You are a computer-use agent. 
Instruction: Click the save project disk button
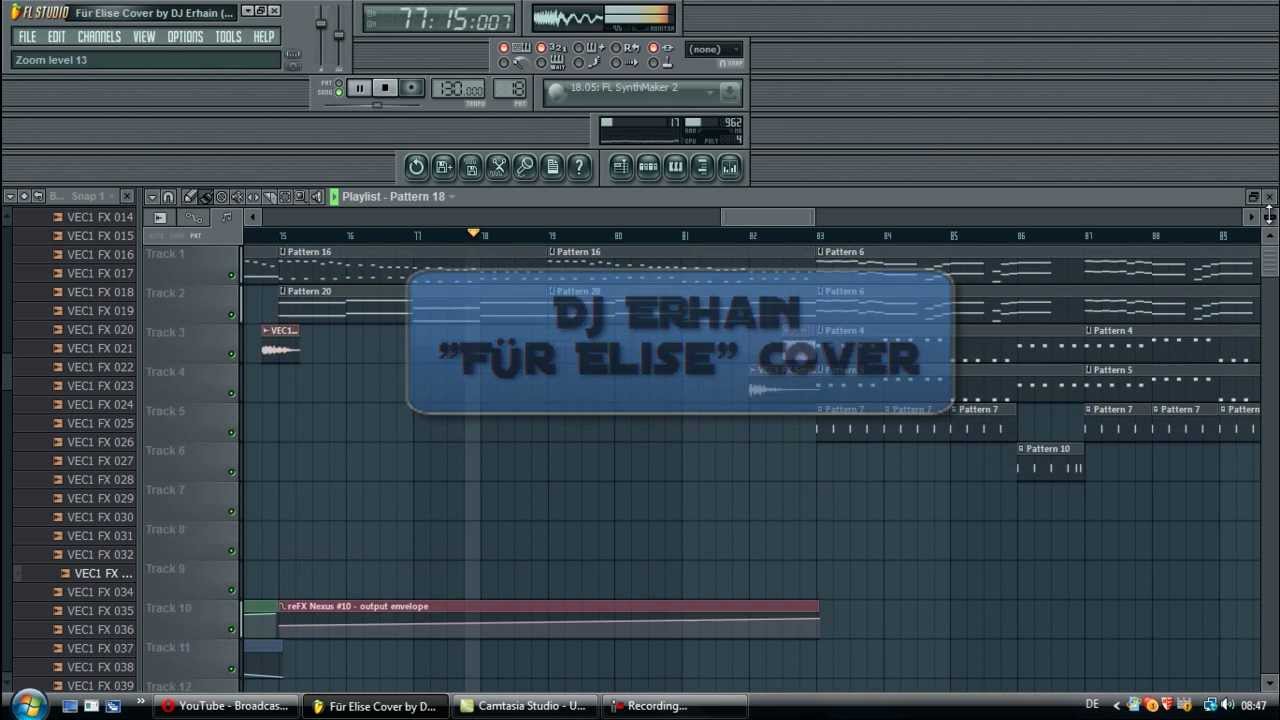point(471,167)
